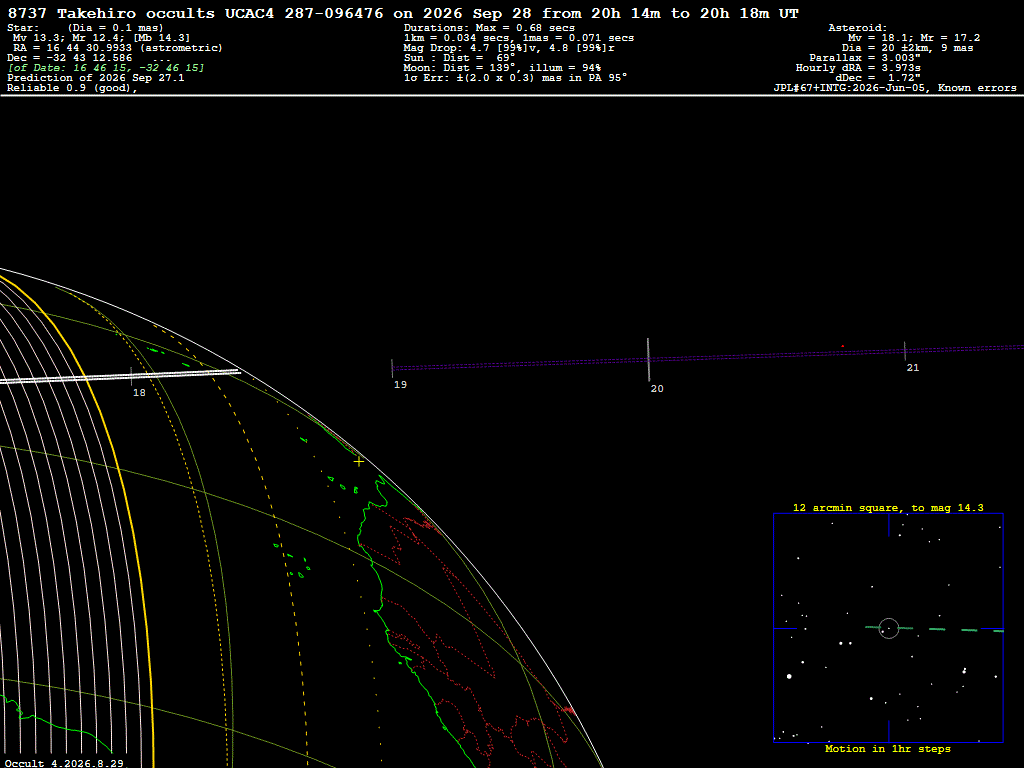Click the 'Durations: Max = 0.68 secs' line
Screen dimensions: 1024x768
489,27
